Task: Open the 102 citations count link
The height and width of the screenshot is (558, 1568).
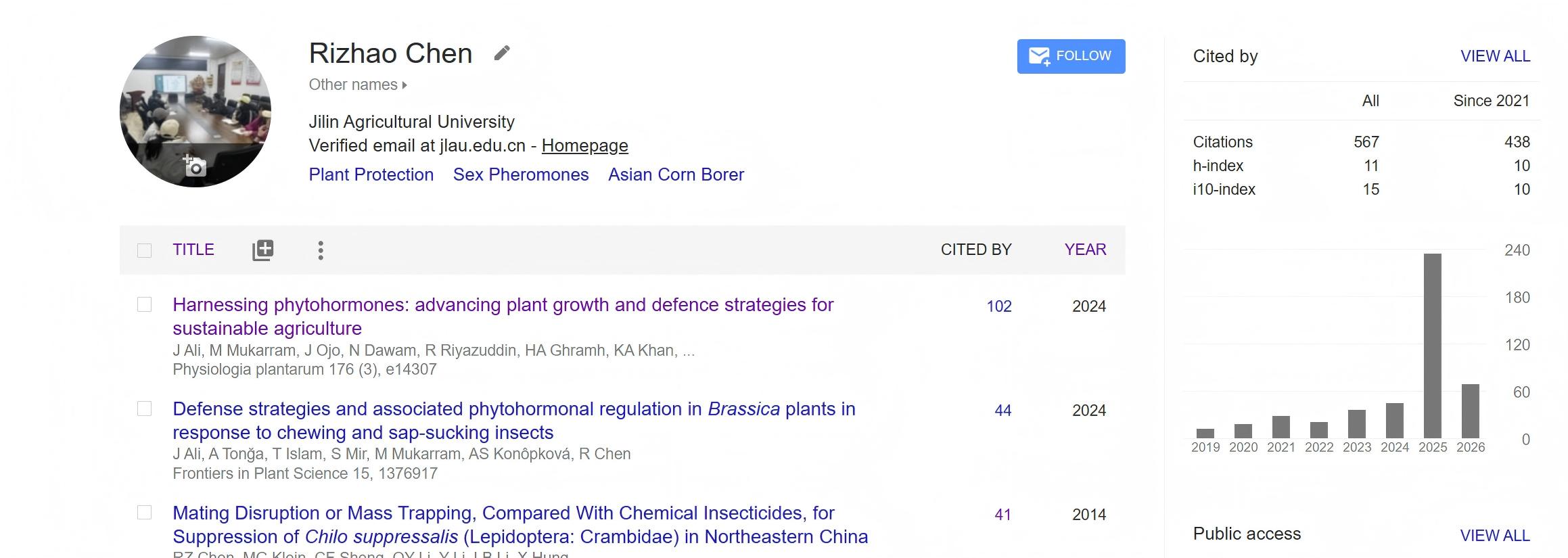Action: (998, 306)
